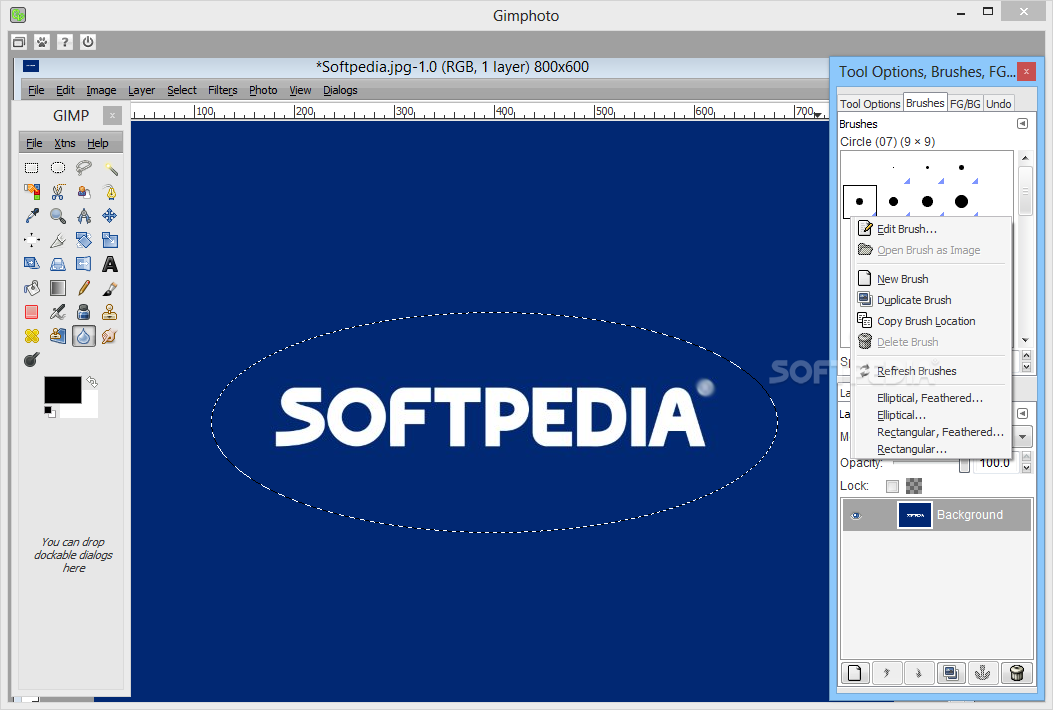Open the Filters menu

coord(222,90)
